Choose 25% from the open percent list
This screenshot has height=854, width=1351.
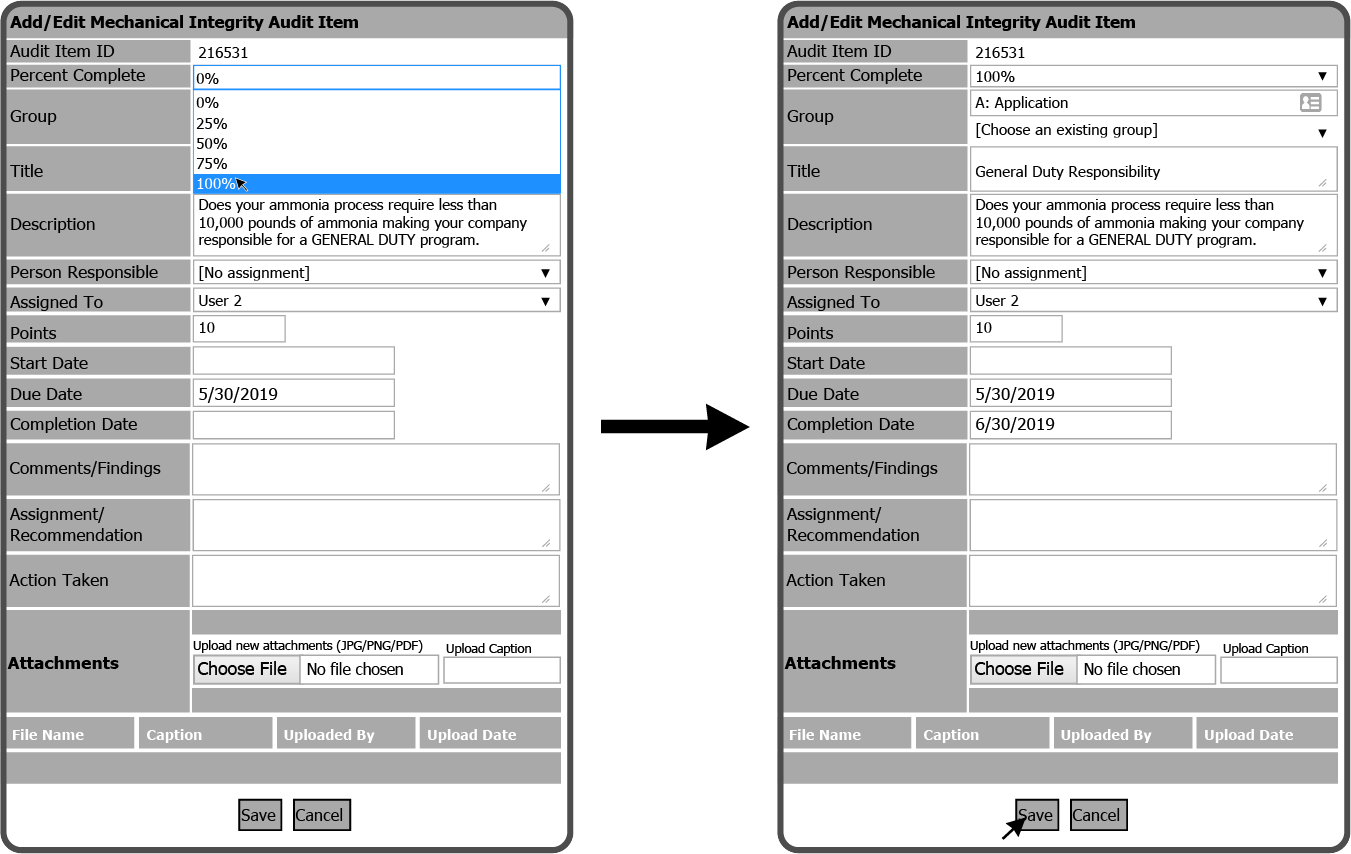coord(376,124)
